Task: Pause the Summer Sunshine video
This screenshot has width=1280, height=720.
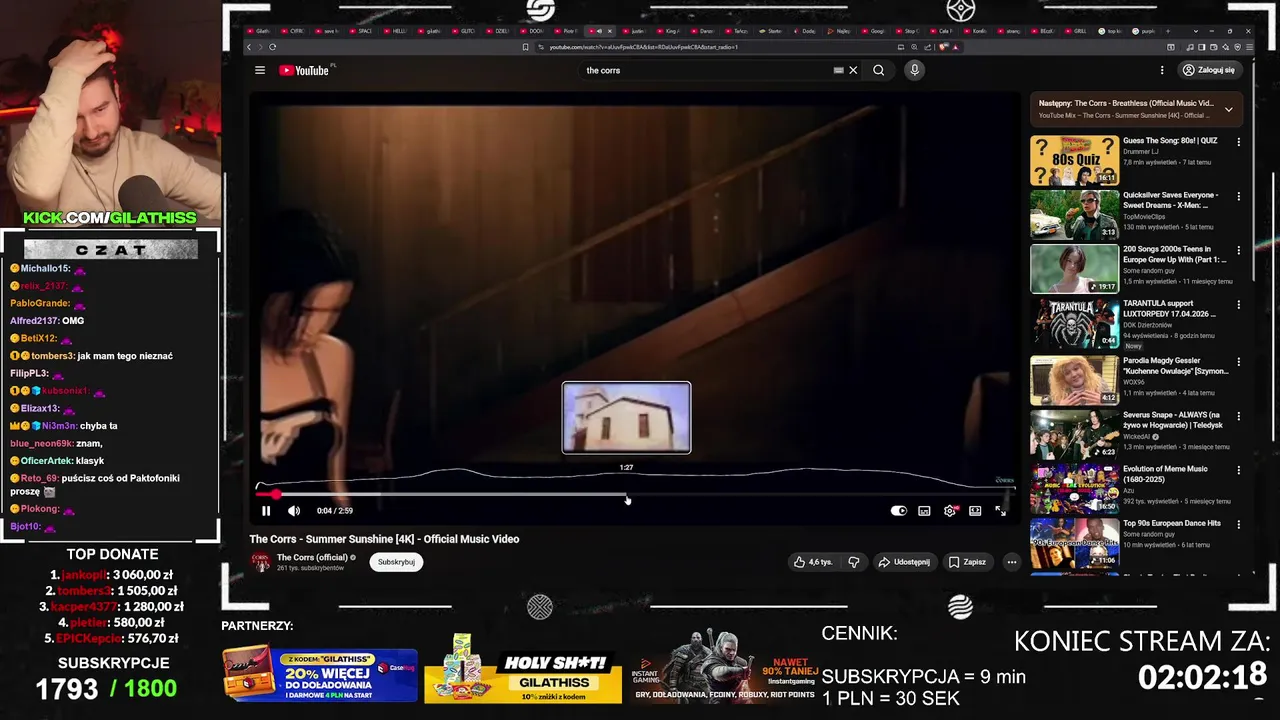Action: [x=266, y=511]
